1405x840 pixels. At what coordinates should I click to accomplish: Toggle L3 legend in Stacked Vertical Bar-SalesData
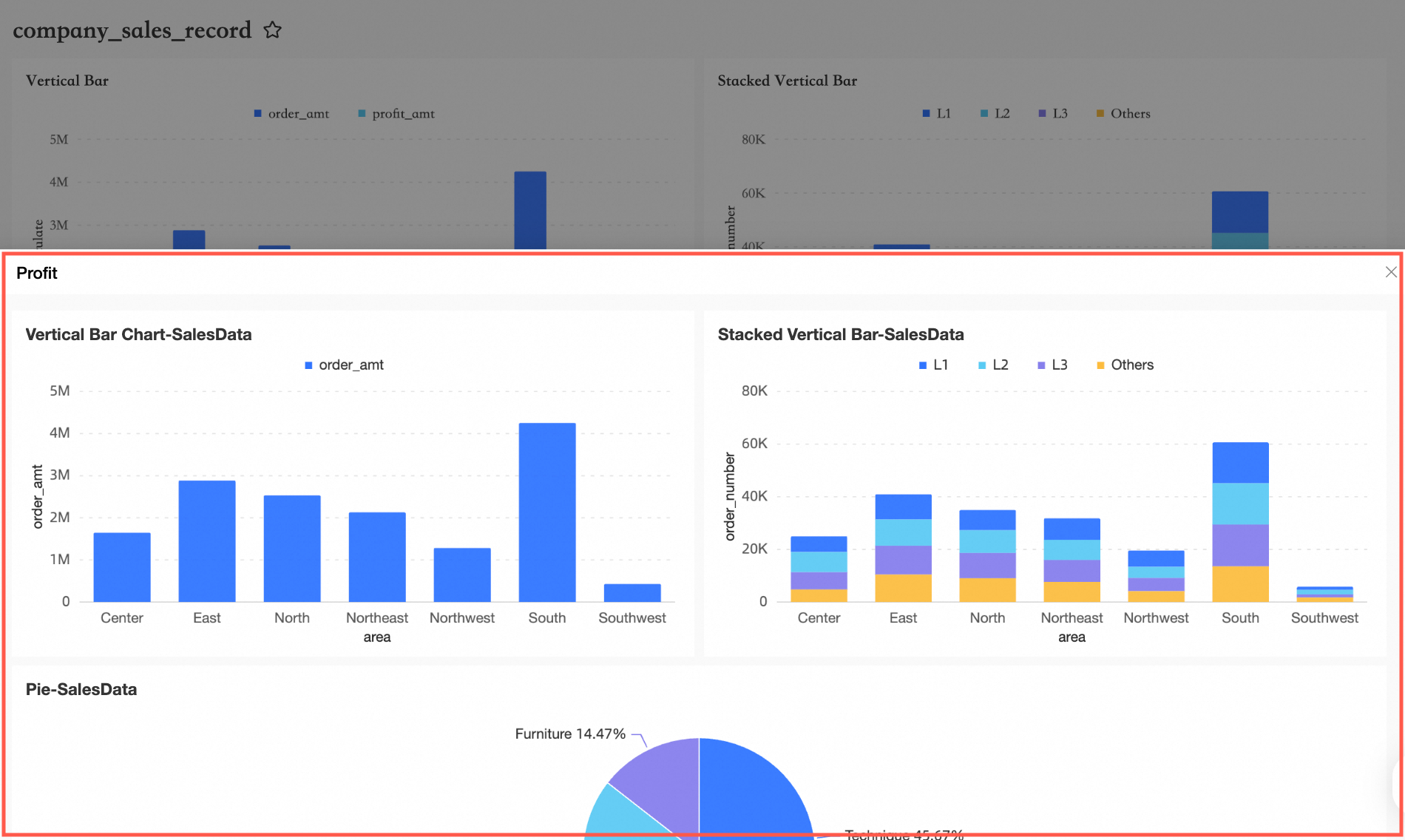pos(1052,365)
